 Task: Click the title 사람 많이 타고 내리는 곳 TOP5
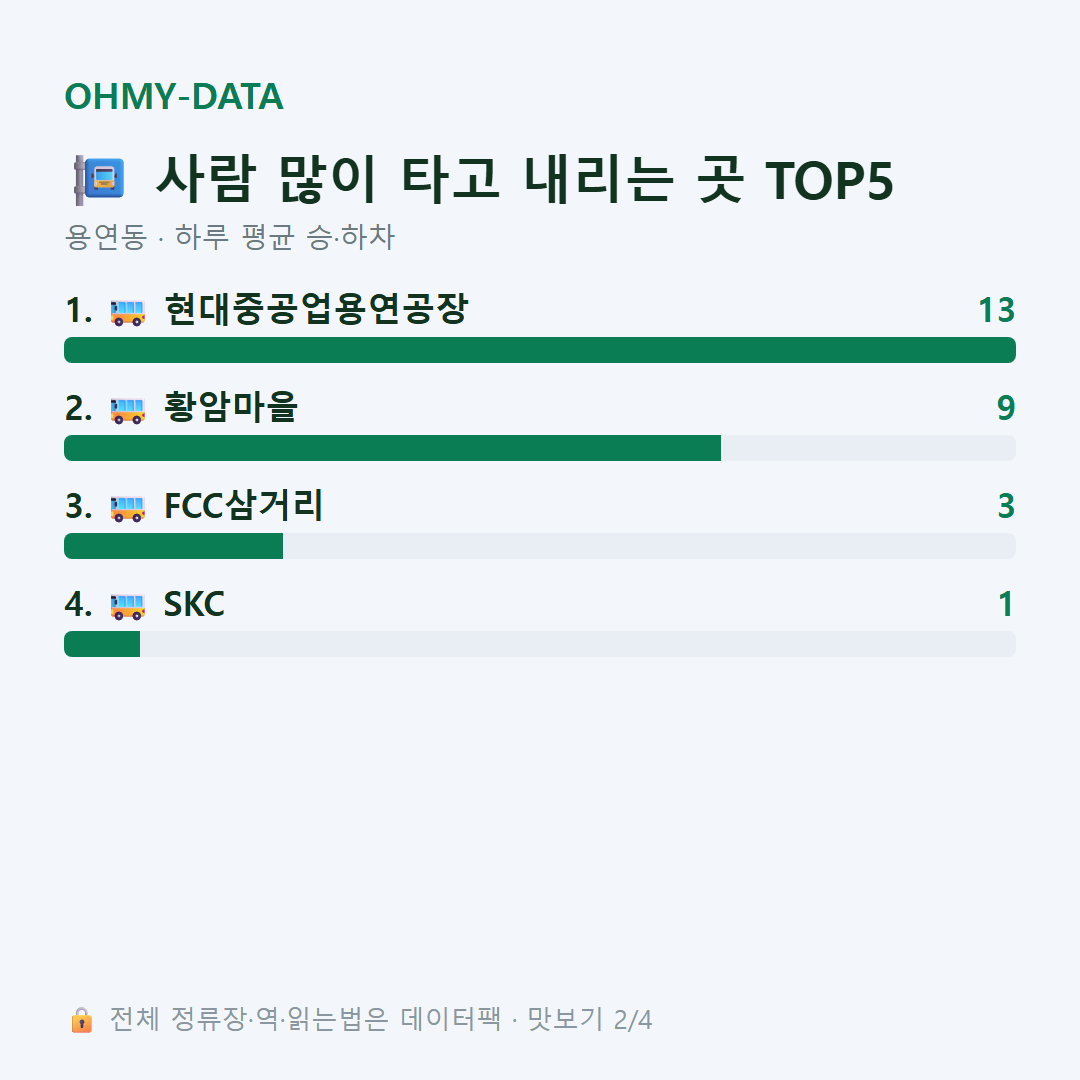click(x=525, y=180)
